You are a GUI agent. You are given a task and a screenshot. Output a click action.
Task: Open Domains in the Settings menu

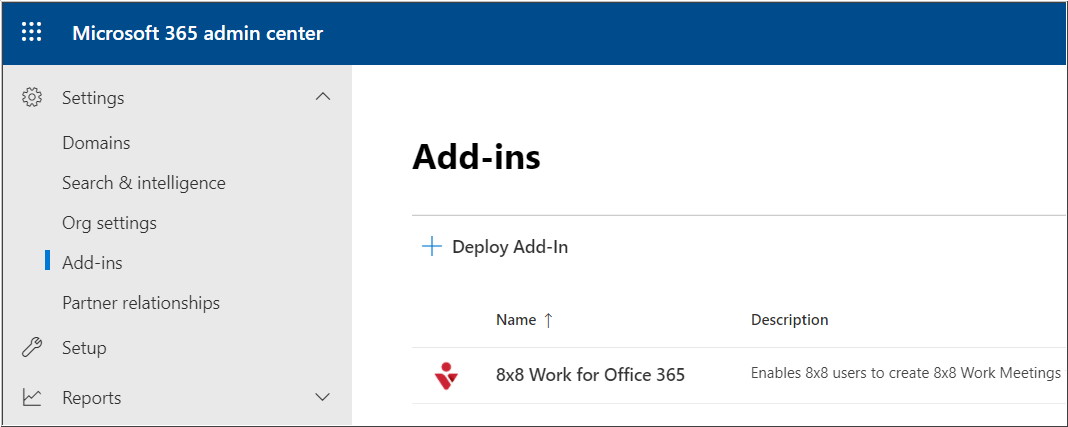(96, 143)
